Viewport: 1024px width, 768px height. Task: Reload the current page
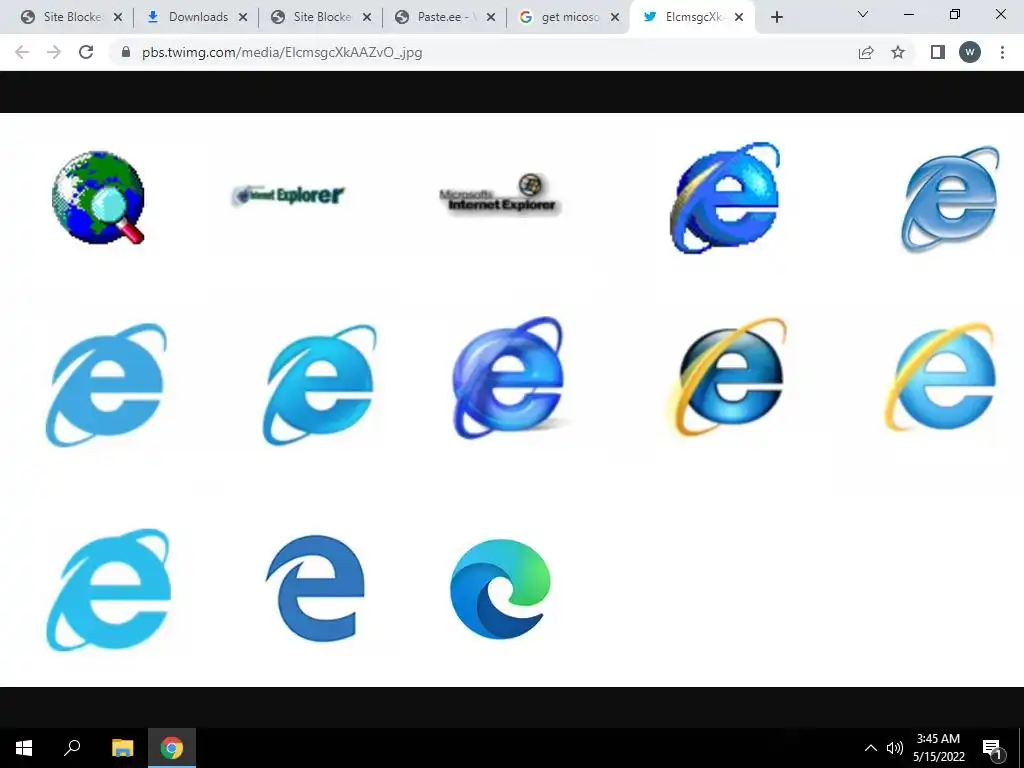tap(86, 52)
